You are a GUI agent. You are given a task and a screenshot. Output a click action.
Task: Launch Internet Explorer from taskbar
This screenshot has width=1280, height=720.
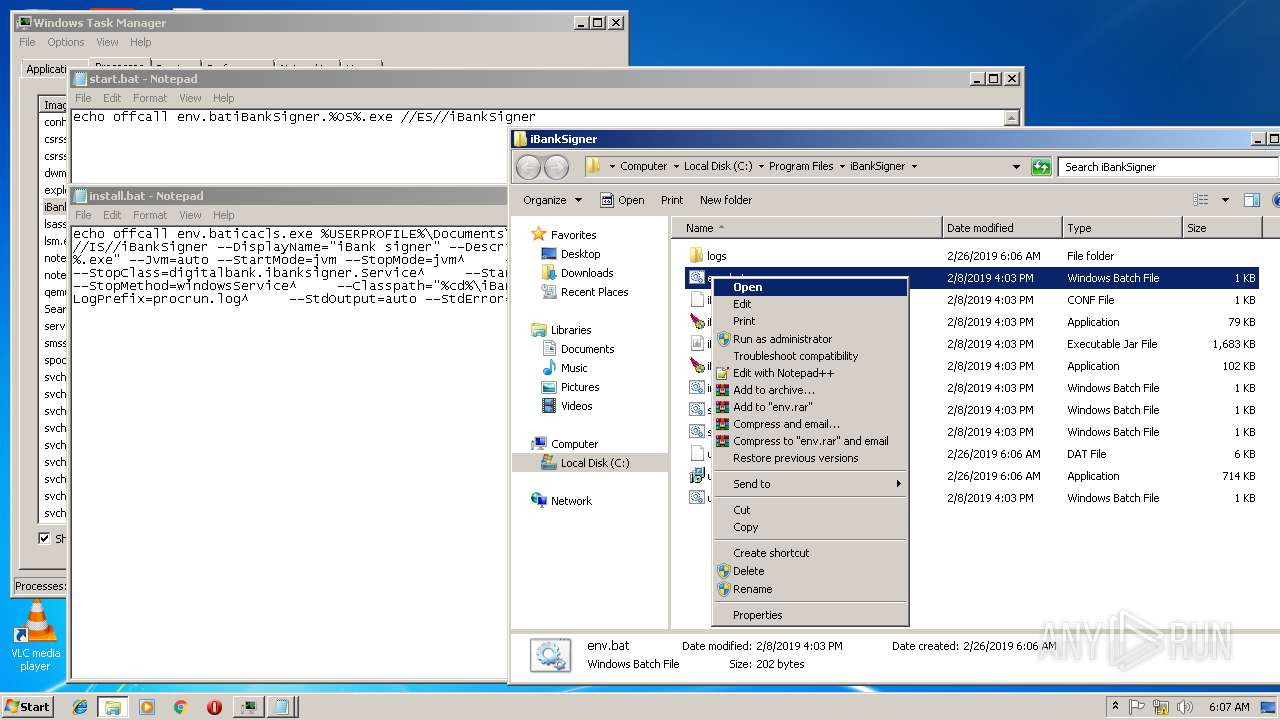coord(80,707)
